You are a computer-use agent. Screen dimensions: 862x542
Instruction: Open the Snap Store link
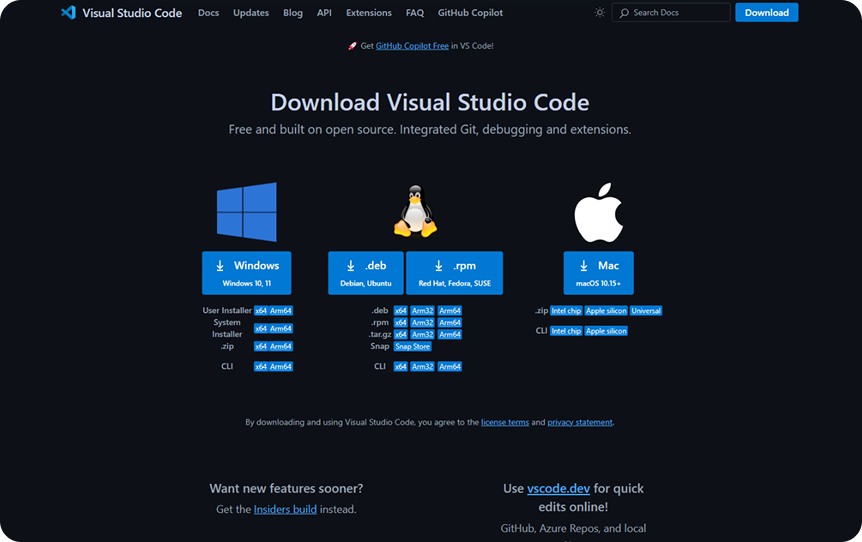coord(413,346)
